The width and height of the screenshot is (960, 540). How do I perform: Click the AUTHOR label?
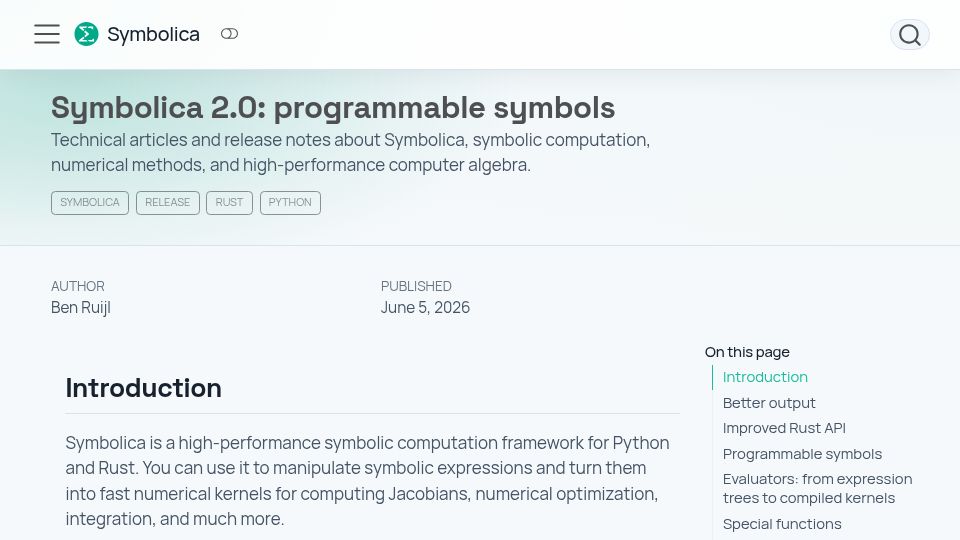pyautogui.click(x=78, y=286)
